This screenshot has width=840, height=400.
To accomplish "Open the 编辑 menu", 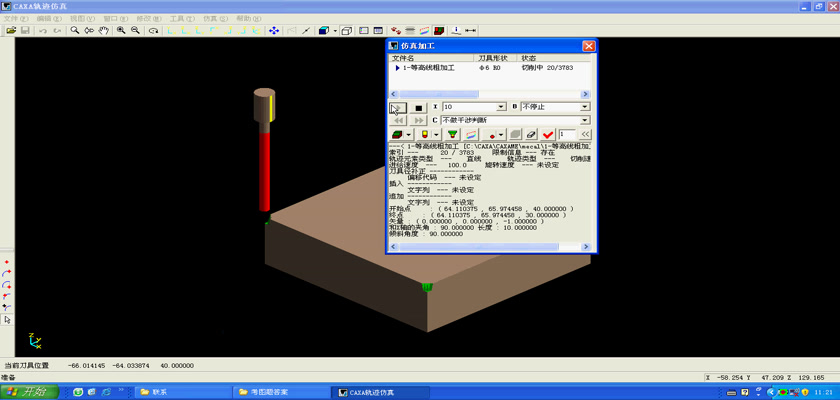I will tap(49, 18).
